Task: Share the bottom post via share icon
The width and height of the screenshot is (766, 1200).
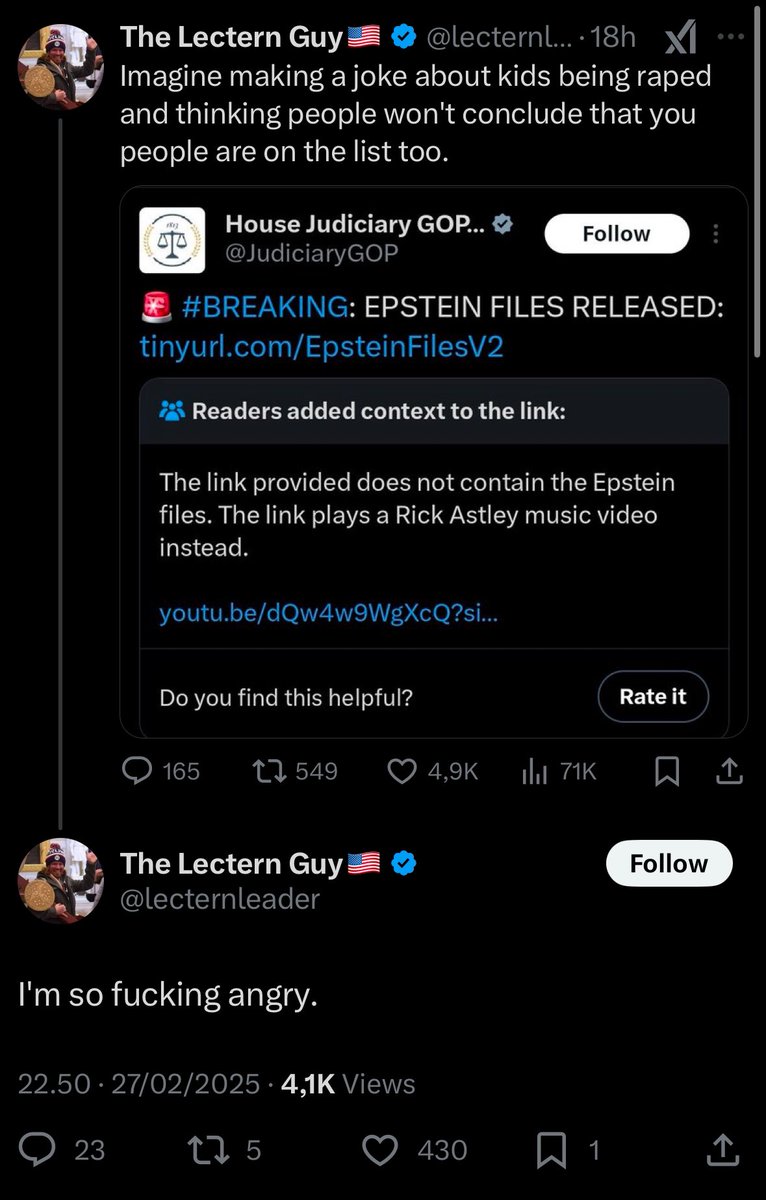Action: [x=721, y=1151]
